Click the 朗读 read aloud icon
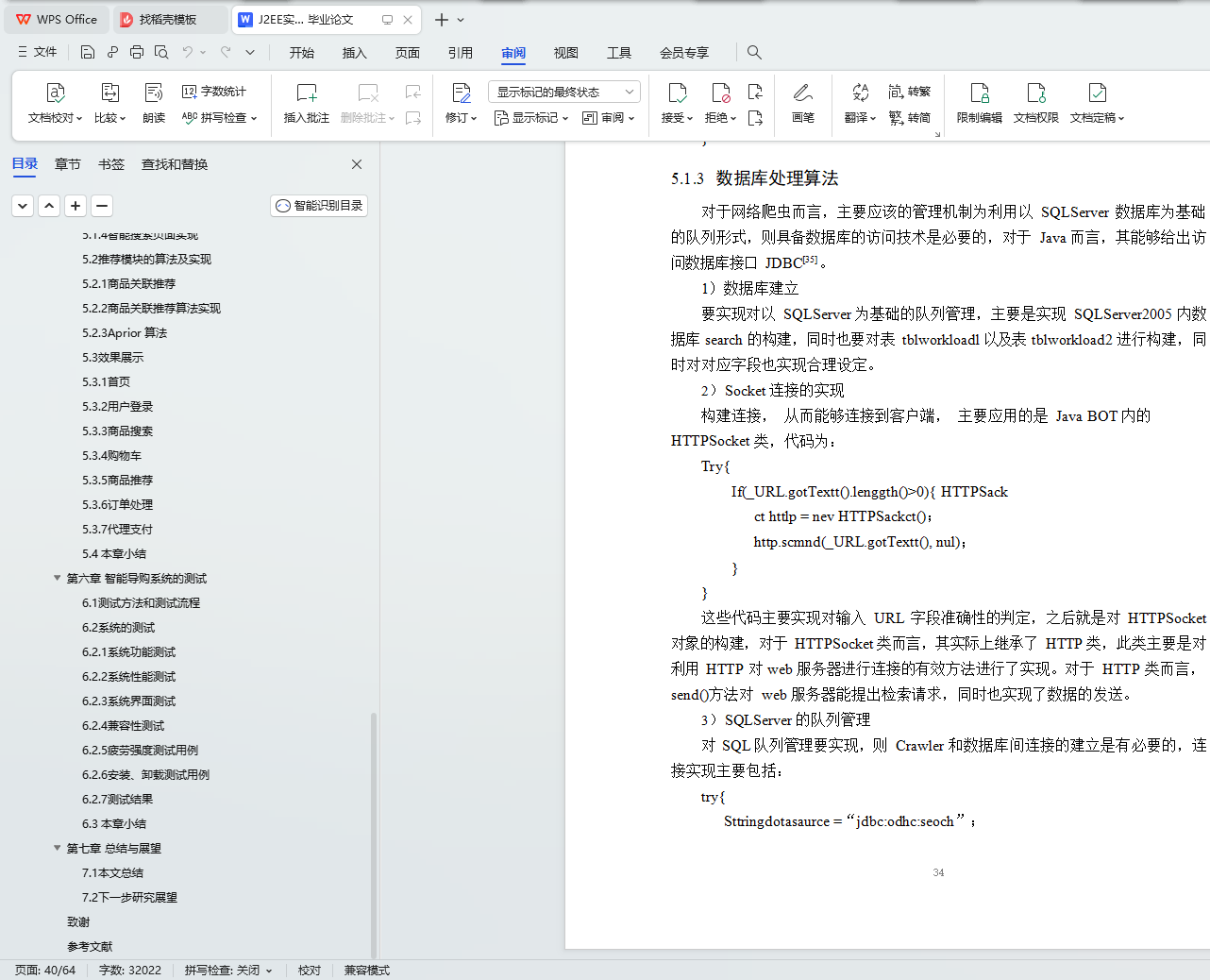The height and width of the screenshot is (980, 1210). pyautogui.click(x=154, y=93)
